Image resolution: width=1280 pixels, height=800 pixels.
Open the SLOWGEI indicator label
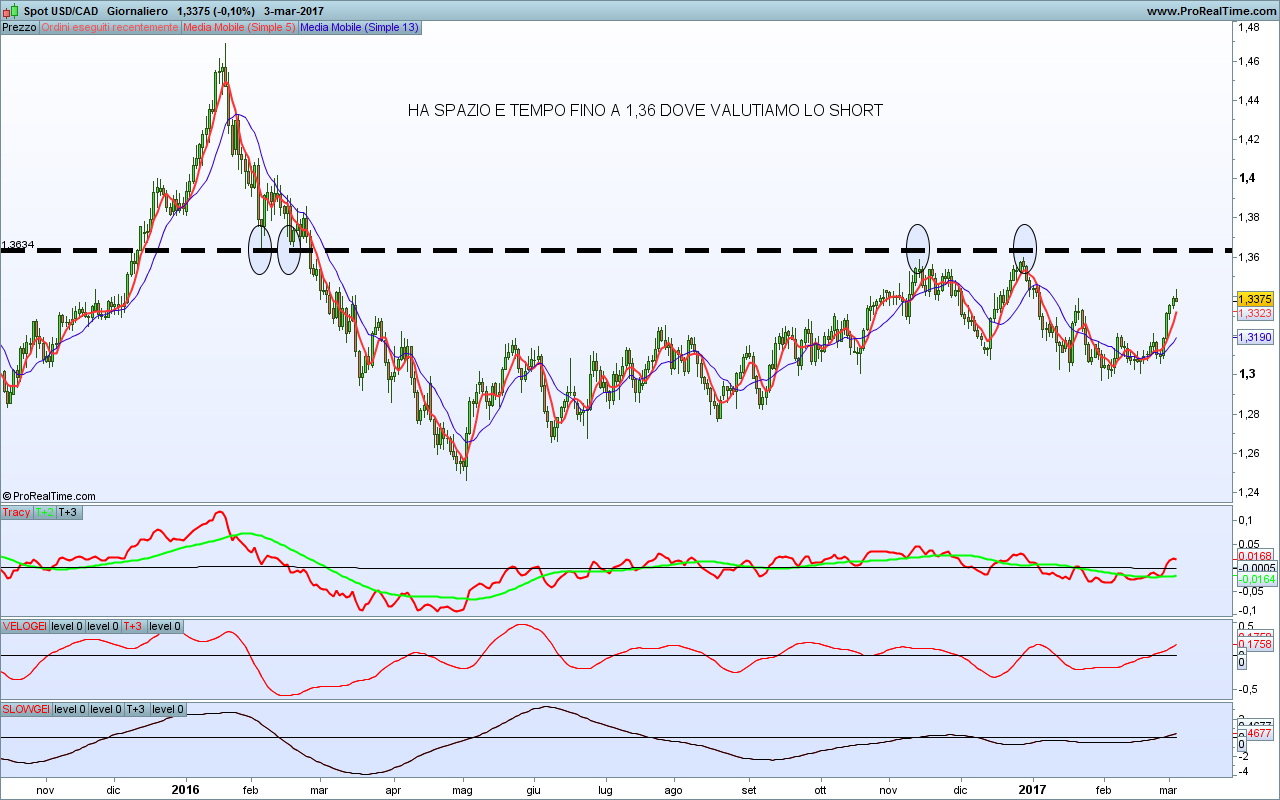click(26, 709)
